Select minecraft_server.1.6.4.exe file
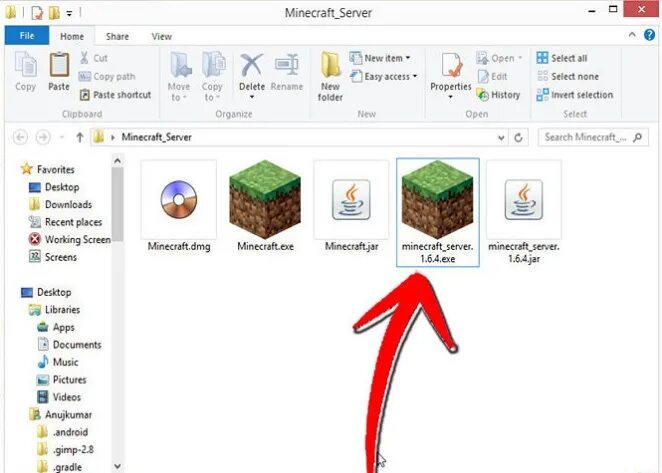The width and height of the screenshot is (662, 473). tap(438, 212)
